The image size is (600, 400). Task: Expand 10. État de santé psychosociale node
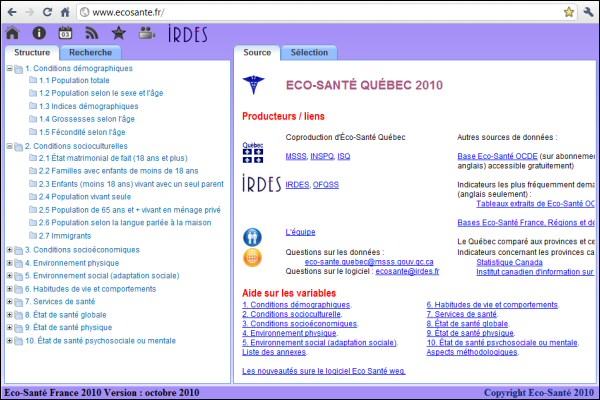click(x=10, y=341)
